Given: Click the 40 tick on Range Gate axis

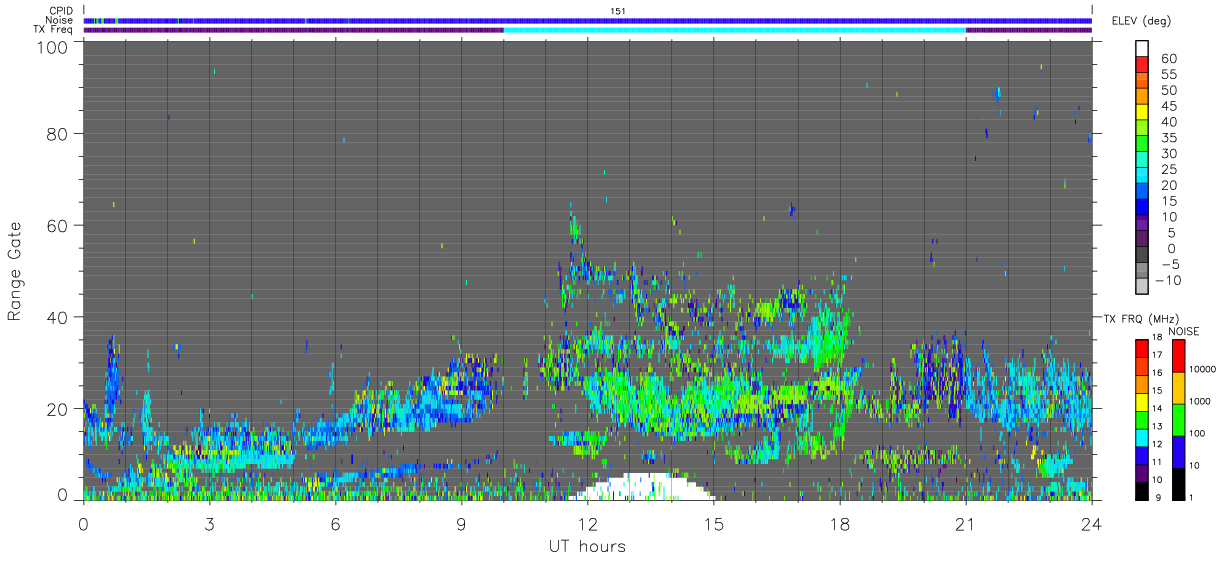Looking at the screenshot, I should tap(58, 317).
